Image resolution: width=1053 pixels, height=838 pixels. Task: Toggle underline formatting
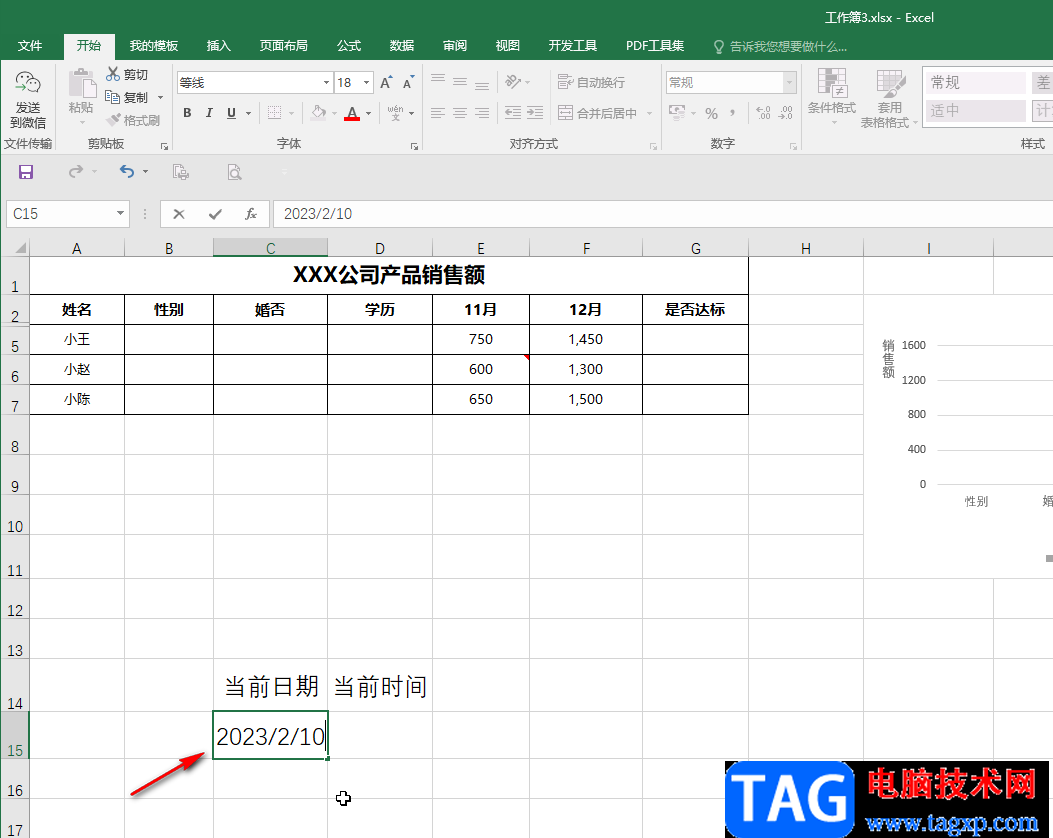[231, 113]
